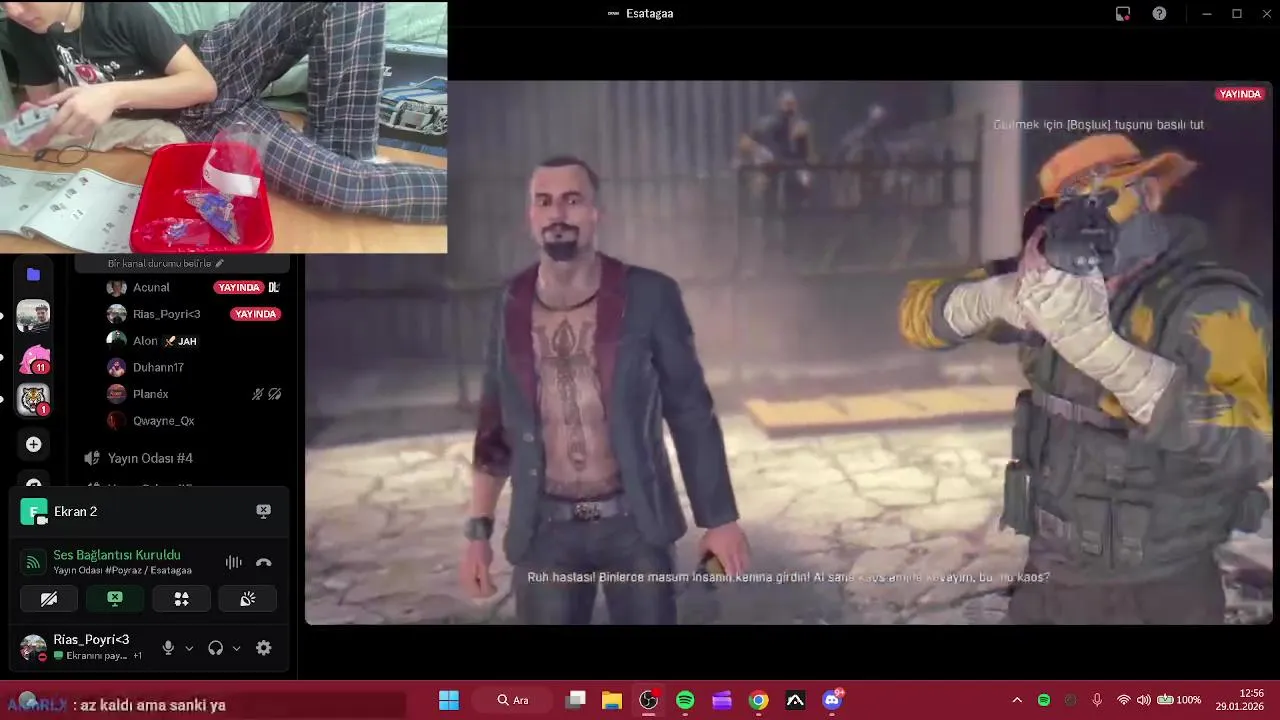
Task: Open the tiger avatar server
Action: tap(33, 400)
